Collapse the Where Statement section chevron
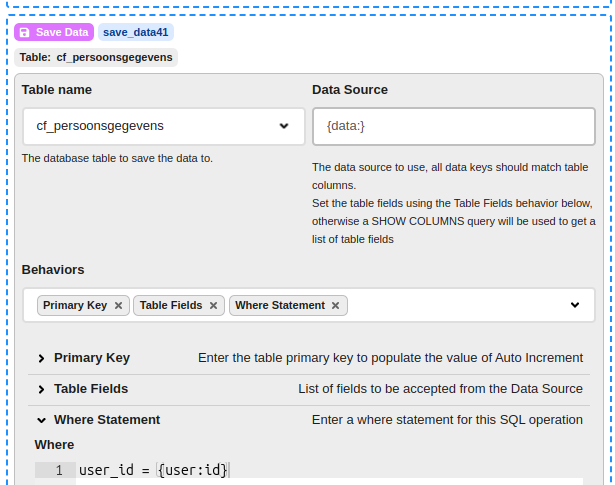 [41, 420]
